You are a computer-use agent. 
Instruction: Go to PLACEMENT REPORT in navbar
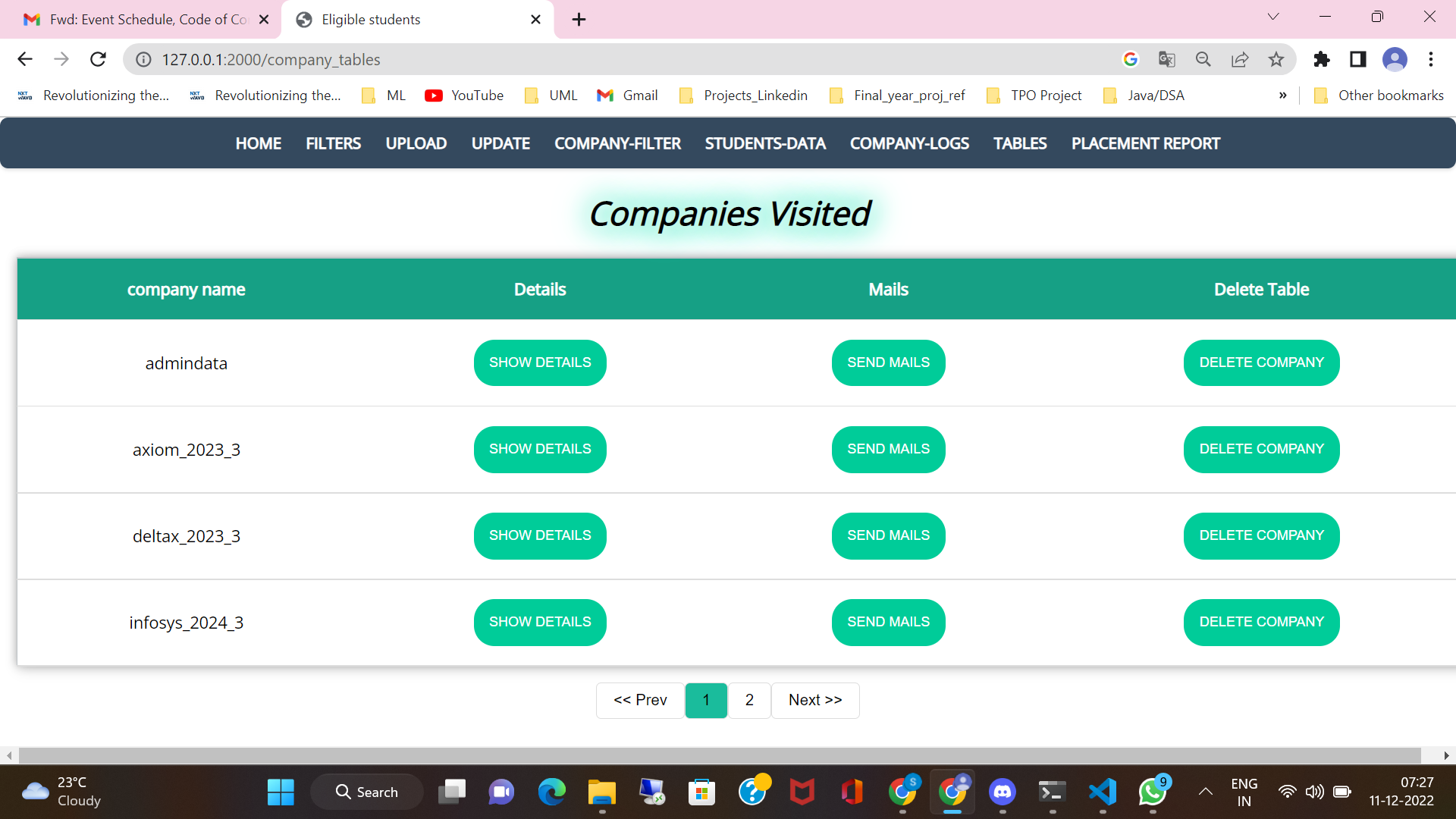[1145, 143]
